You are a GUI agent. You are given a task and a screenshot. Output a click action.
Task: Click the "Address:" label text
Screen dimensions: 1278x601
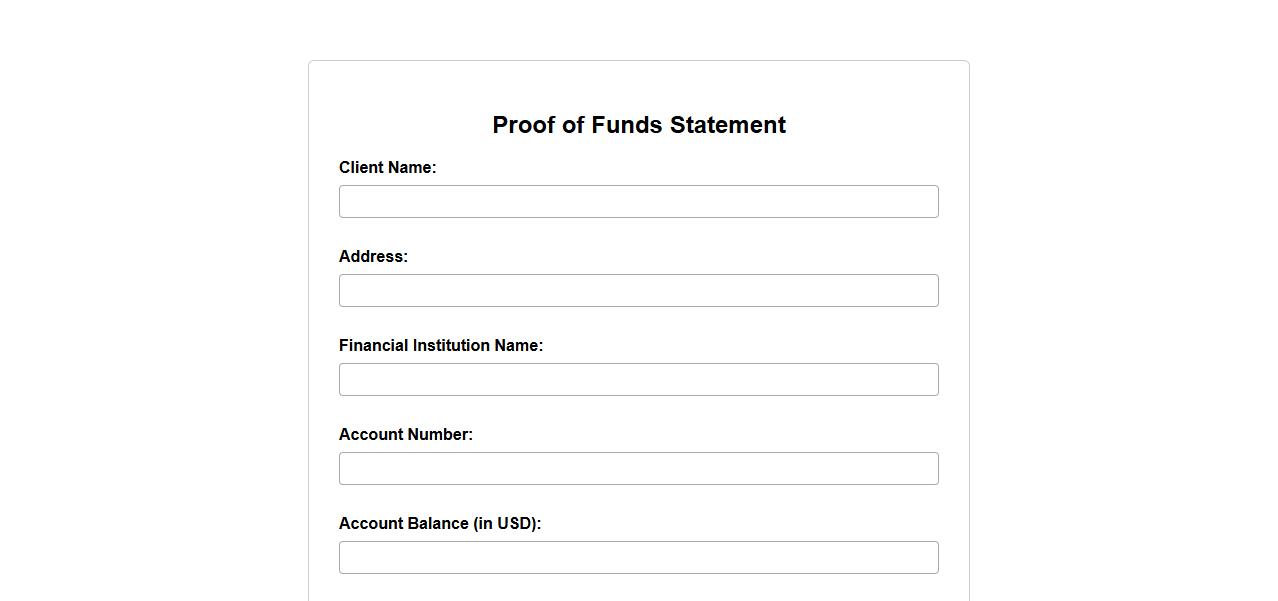pos(373,256)
